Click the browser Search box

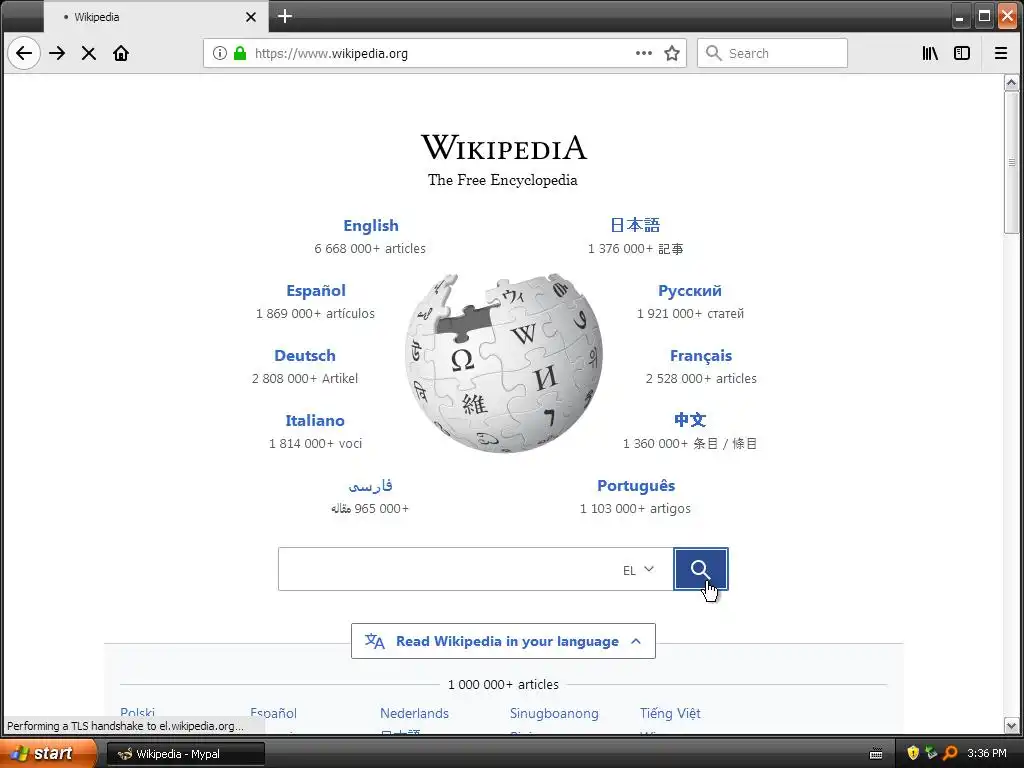pos(773,53)
